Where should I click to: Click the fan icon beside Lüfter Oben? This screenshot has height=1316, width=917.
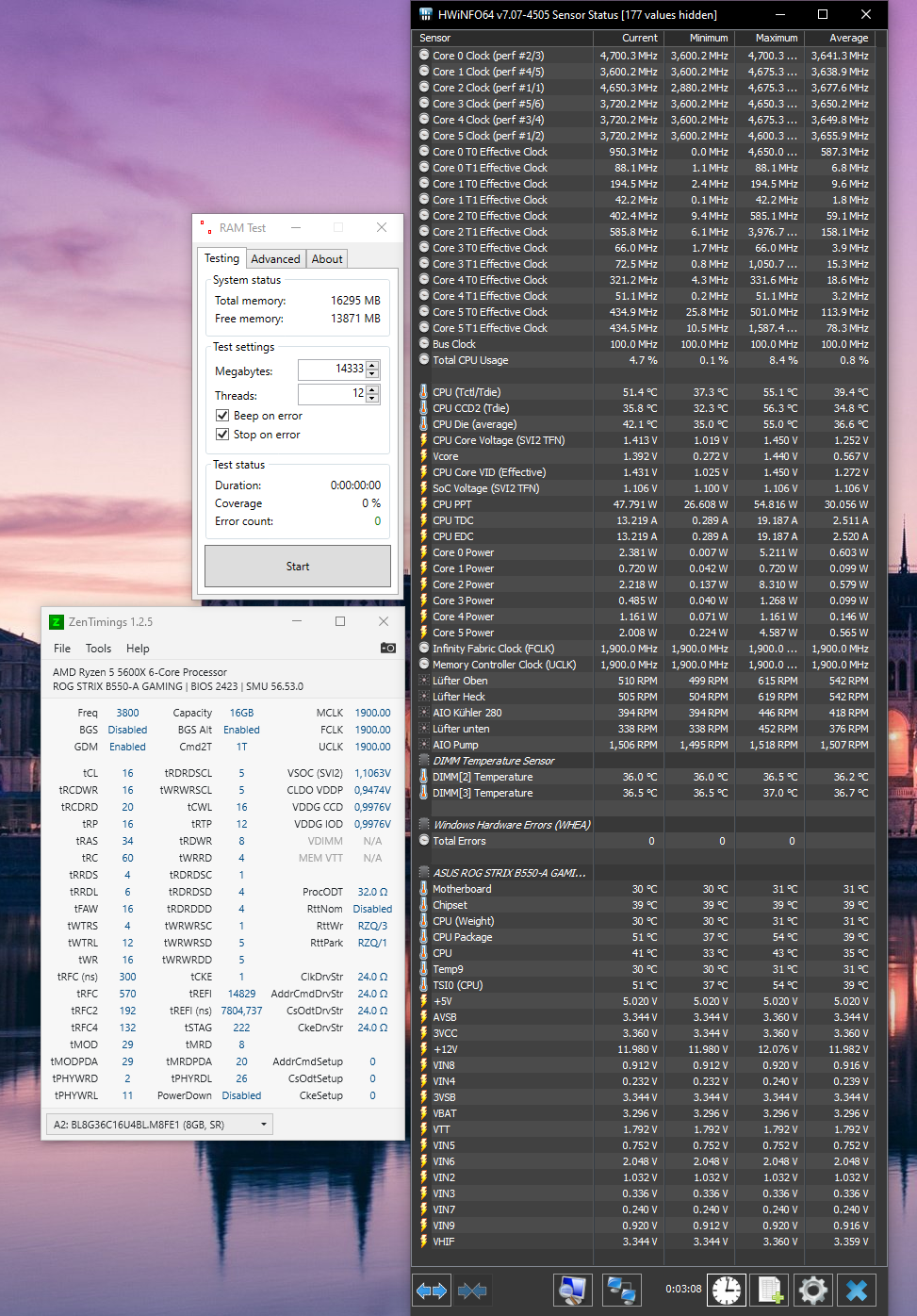coord(424,681)
